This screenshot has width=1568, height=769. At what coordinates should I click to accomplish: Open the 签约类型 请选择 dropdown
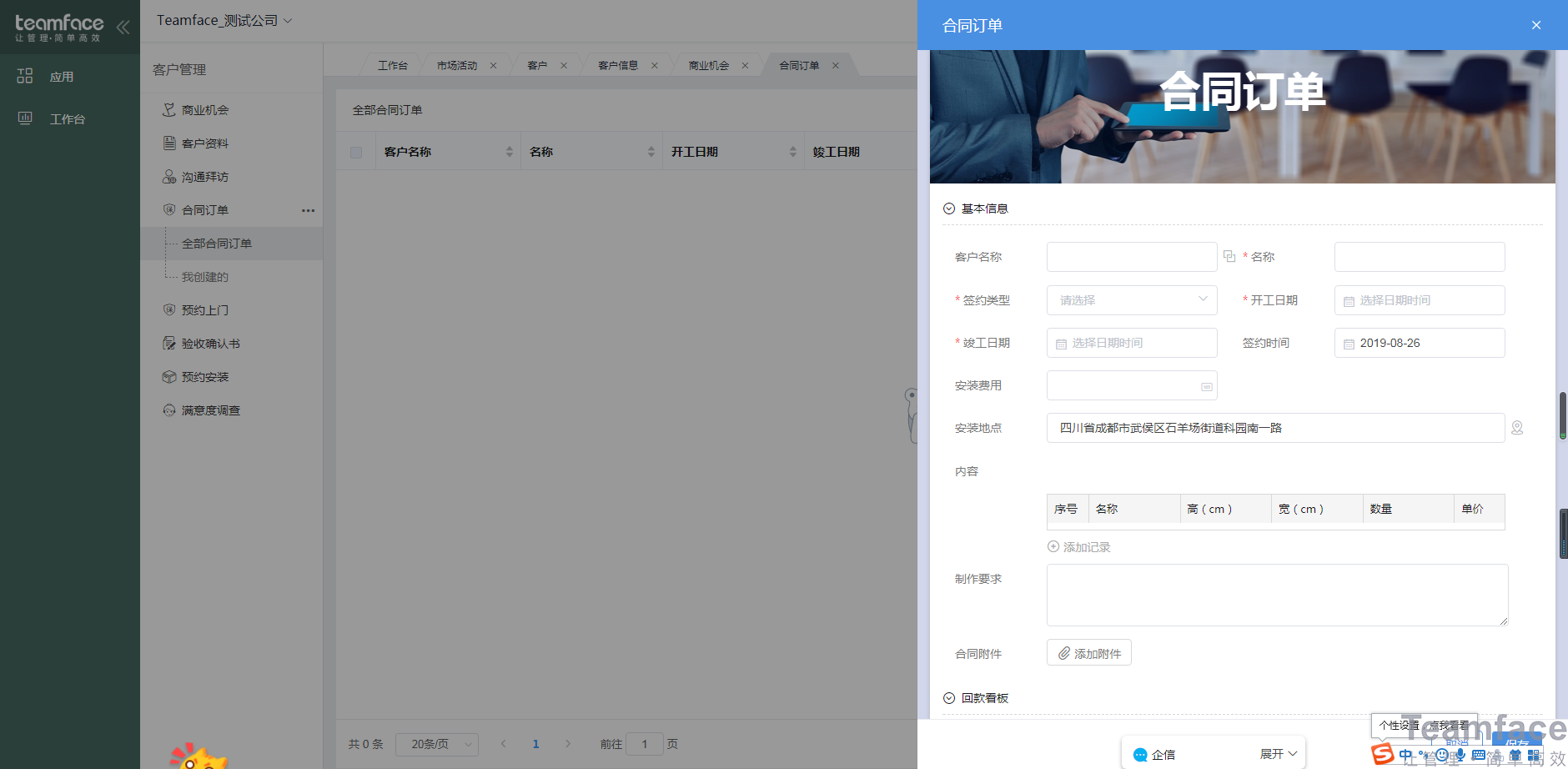[1131, 299]
